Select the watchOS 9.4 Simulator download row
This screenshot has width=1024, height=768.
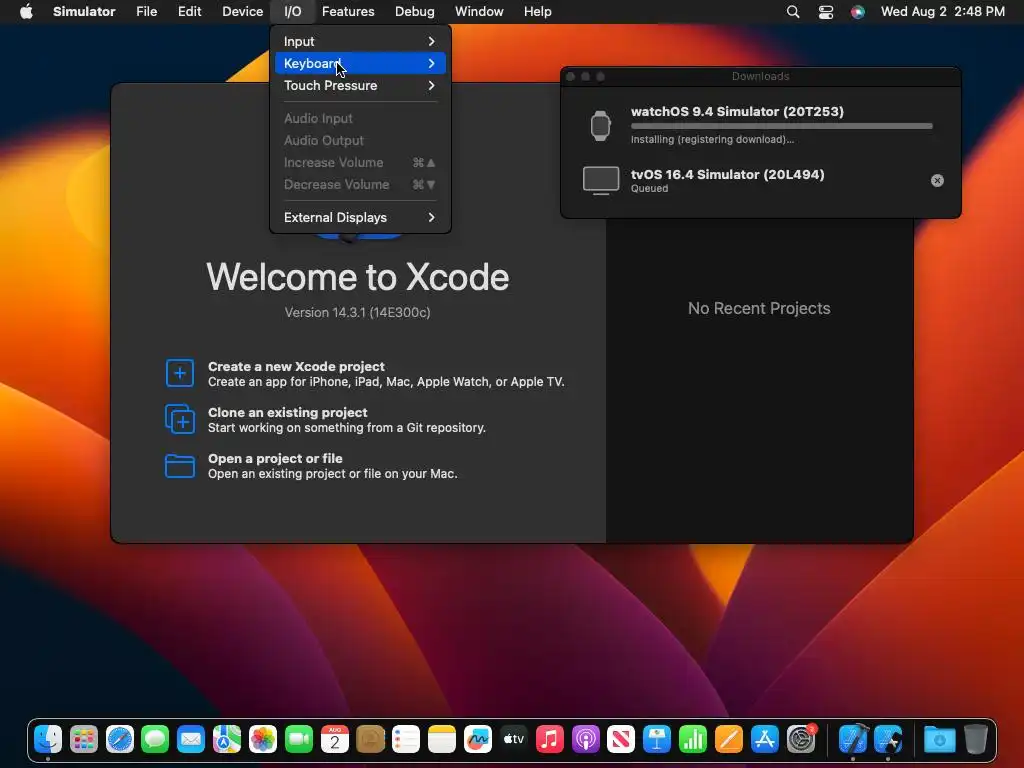point(761,125)
